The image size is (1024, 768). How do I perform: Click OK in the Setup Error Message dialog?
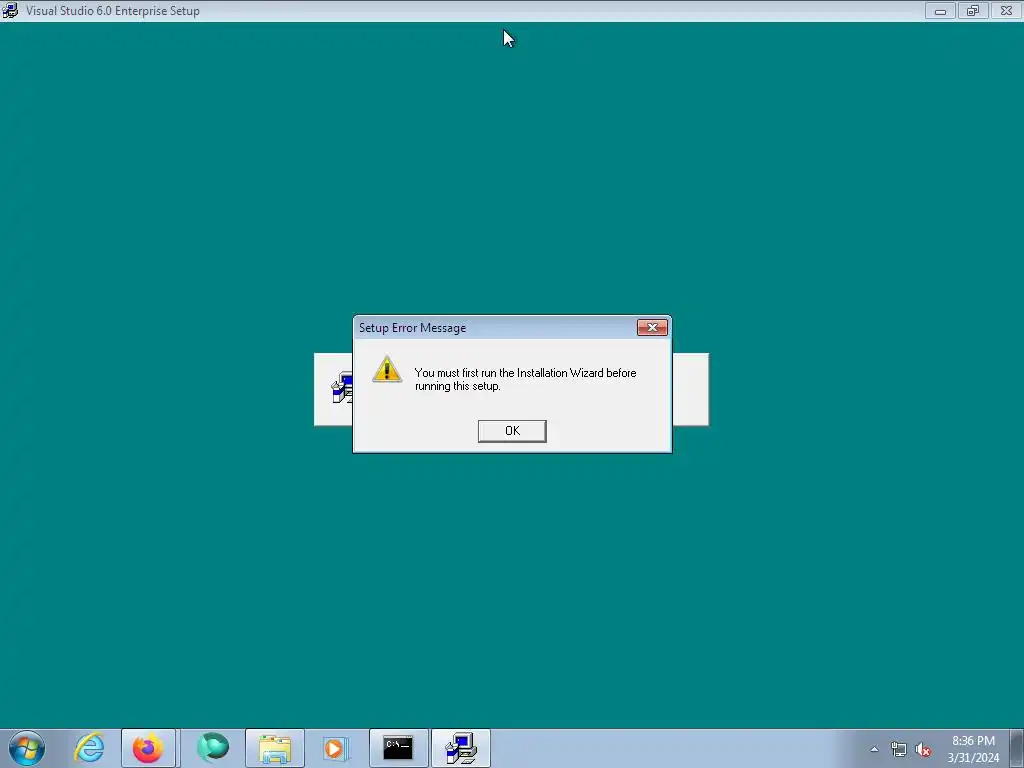tap(512, 431)
